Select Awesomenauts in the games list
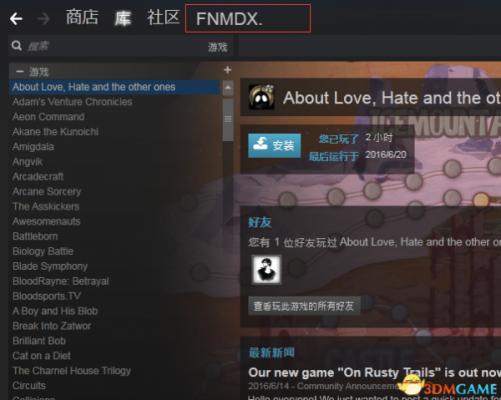501x400 pixels. pos(46,221)
